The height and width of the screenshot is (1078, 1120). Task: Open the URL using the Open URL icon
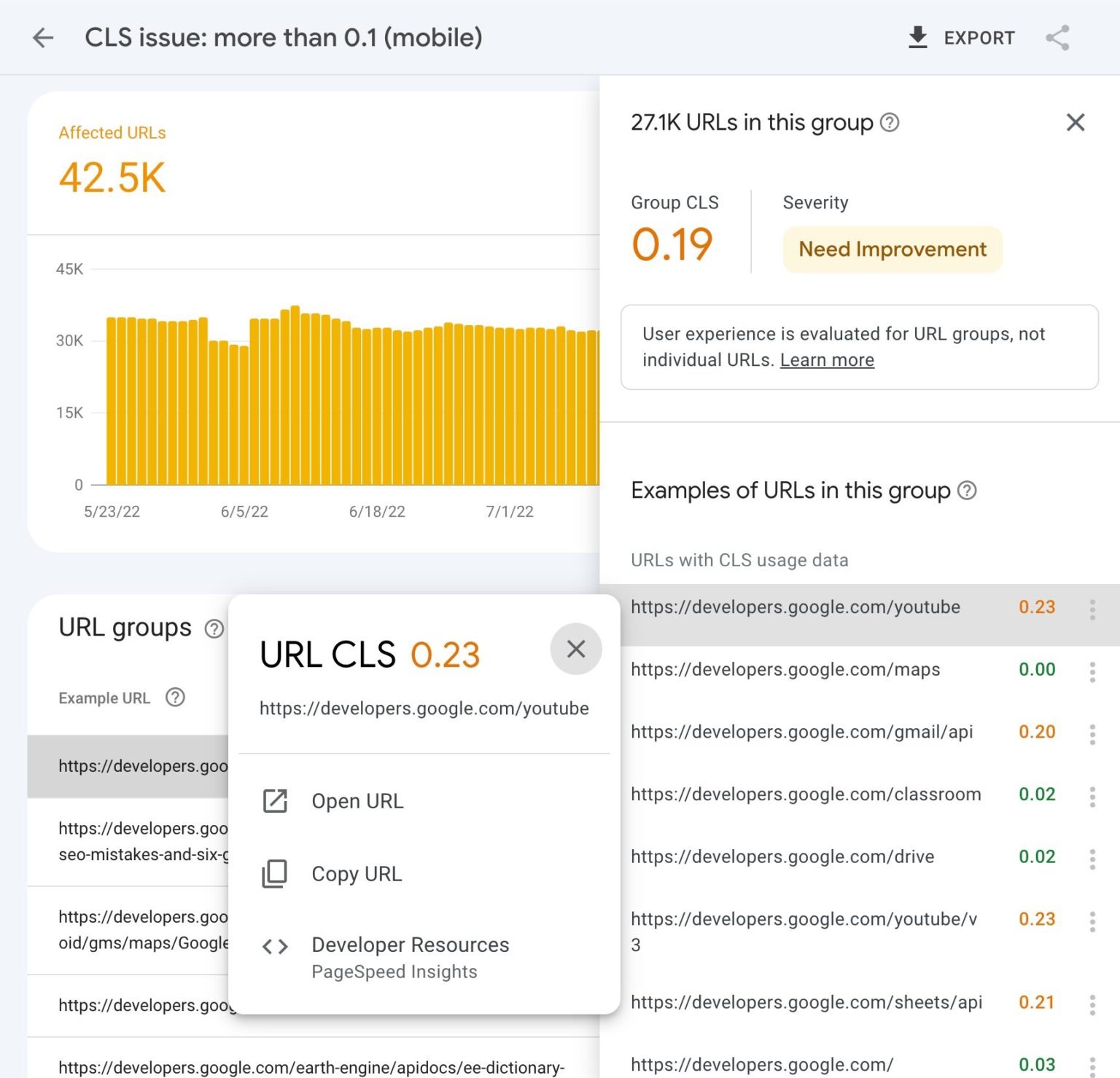point(273,801)
